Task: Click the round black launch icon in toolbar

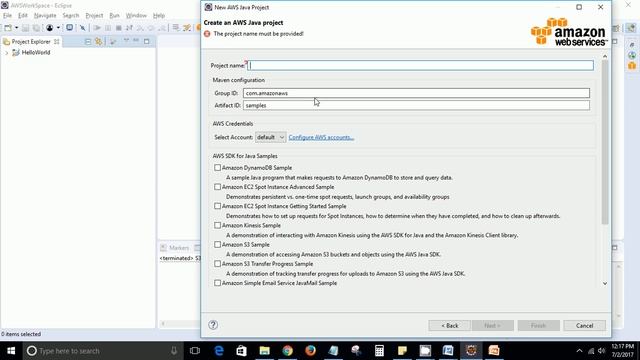Action: 49,28
